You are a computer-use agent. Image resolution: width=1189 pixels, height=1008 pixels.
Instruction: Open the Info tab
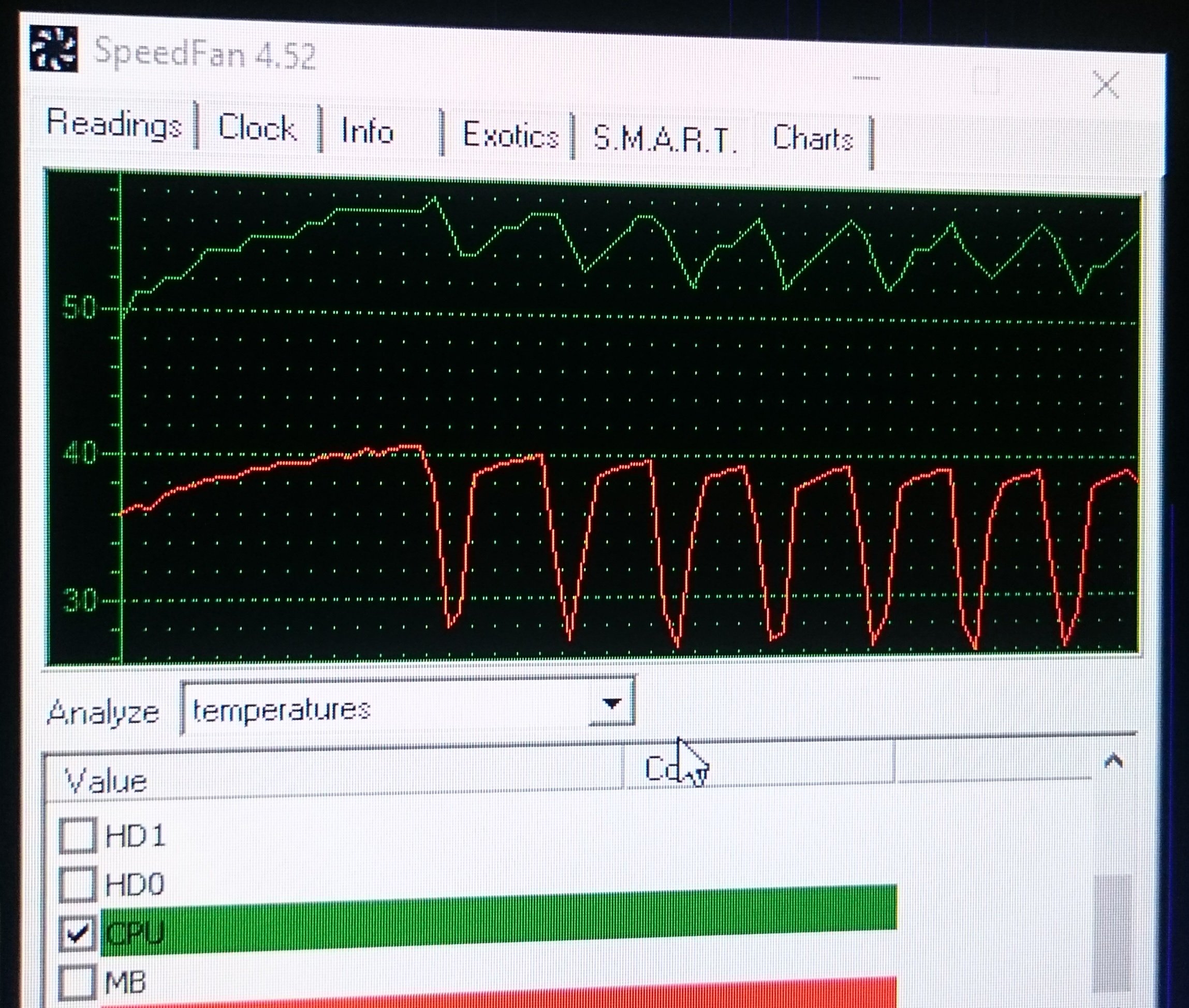pos(368,131)
